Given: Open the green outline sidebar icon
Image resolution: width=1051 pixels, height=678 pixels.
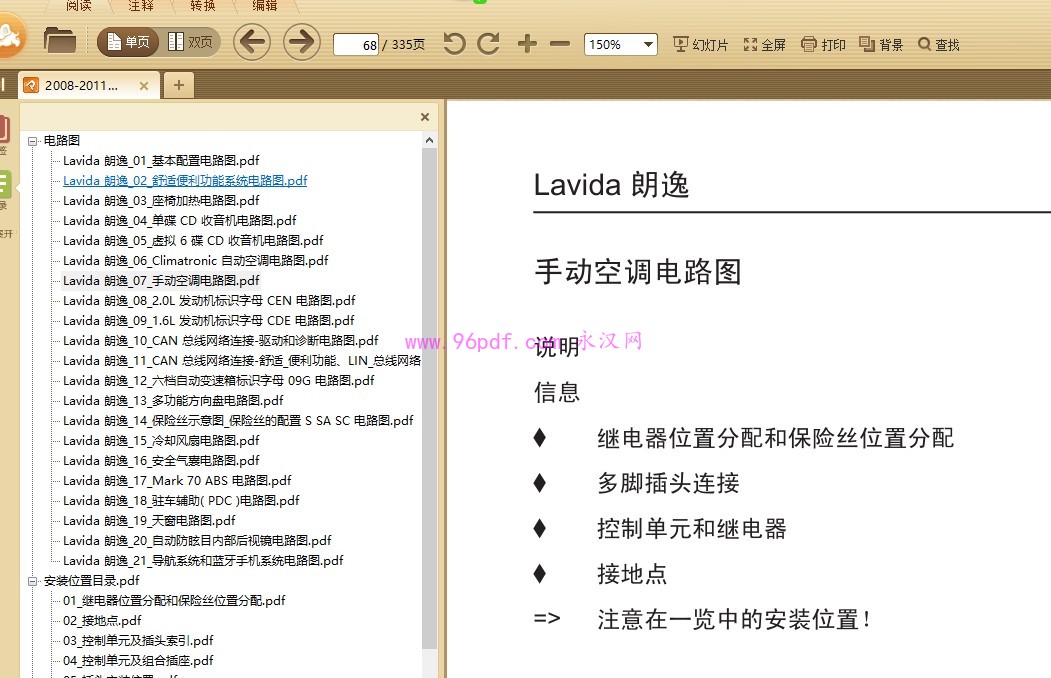Looking at the screenshot, I should 5,184.
